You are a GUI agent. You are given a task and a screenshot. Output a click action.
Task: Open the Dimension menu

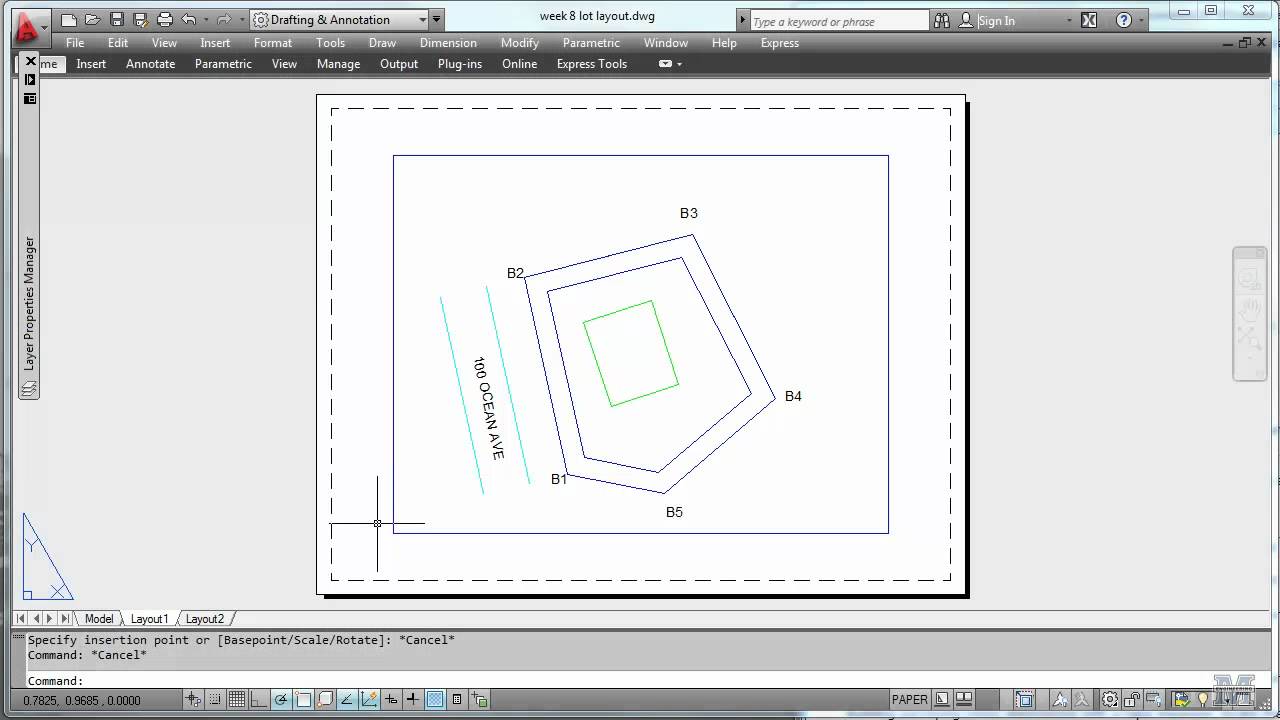click(x=448, y=43)
